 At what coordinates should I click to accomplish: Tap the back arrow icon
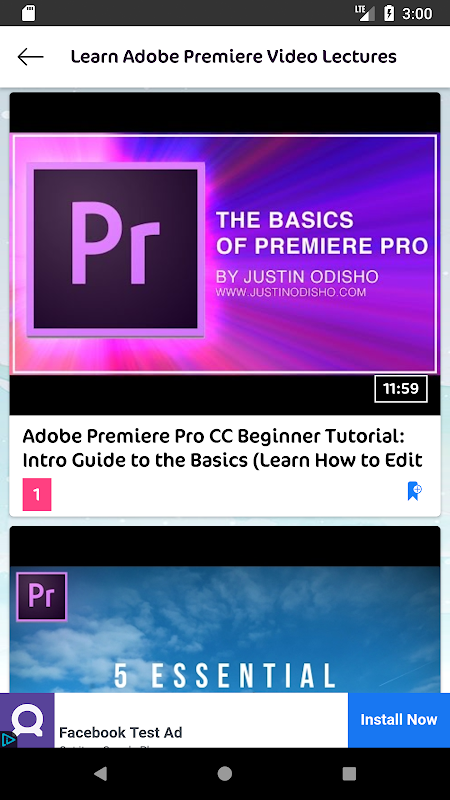[x=30, y=57]
